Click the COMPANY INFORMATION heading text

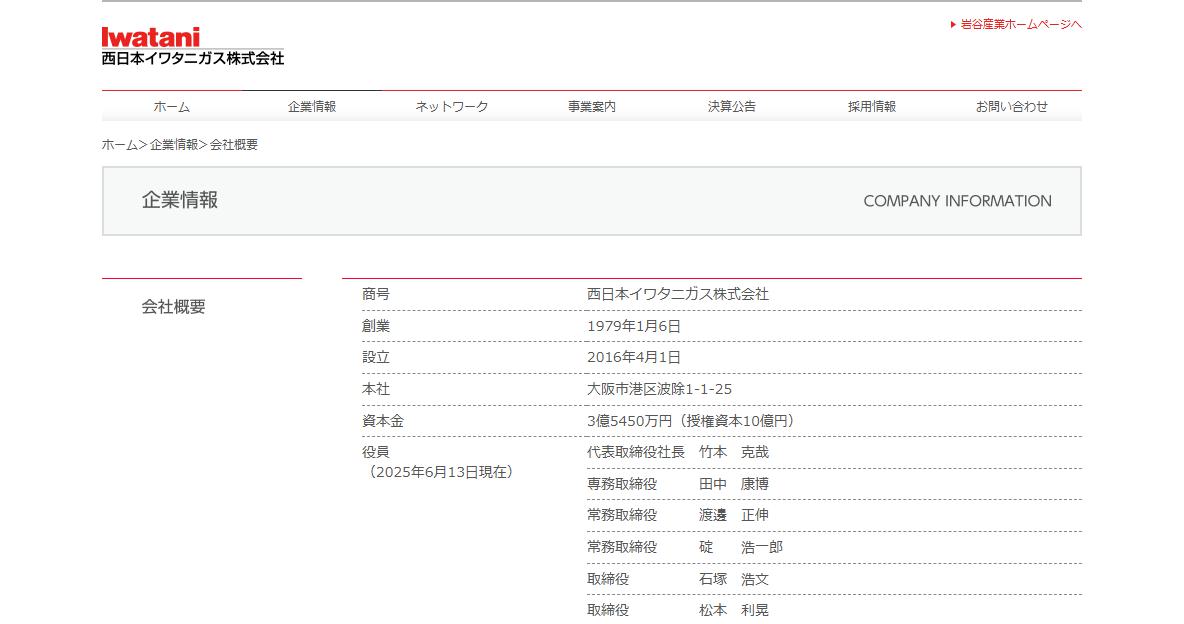[957, 201]
